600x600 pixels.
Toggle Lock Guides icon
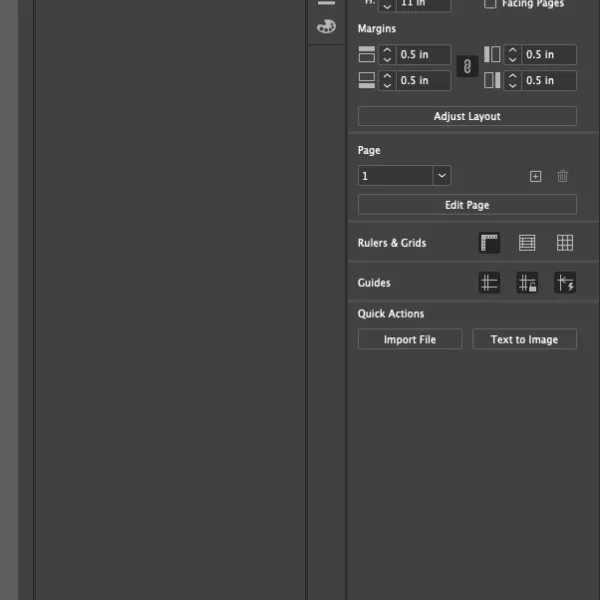tap(527, 283)
